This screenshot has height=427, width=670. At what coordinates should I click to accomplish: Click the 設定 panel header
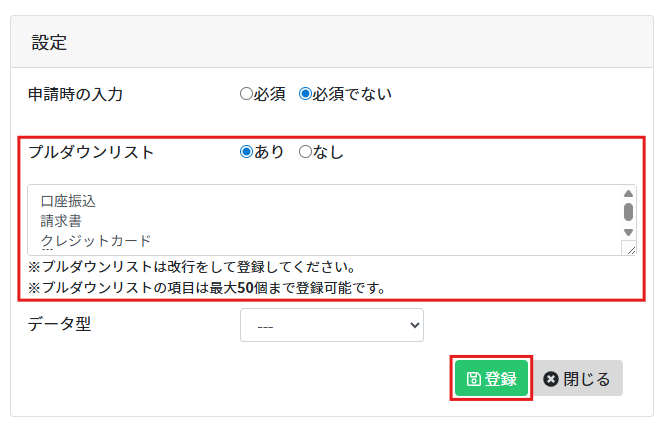coord(49,43)
